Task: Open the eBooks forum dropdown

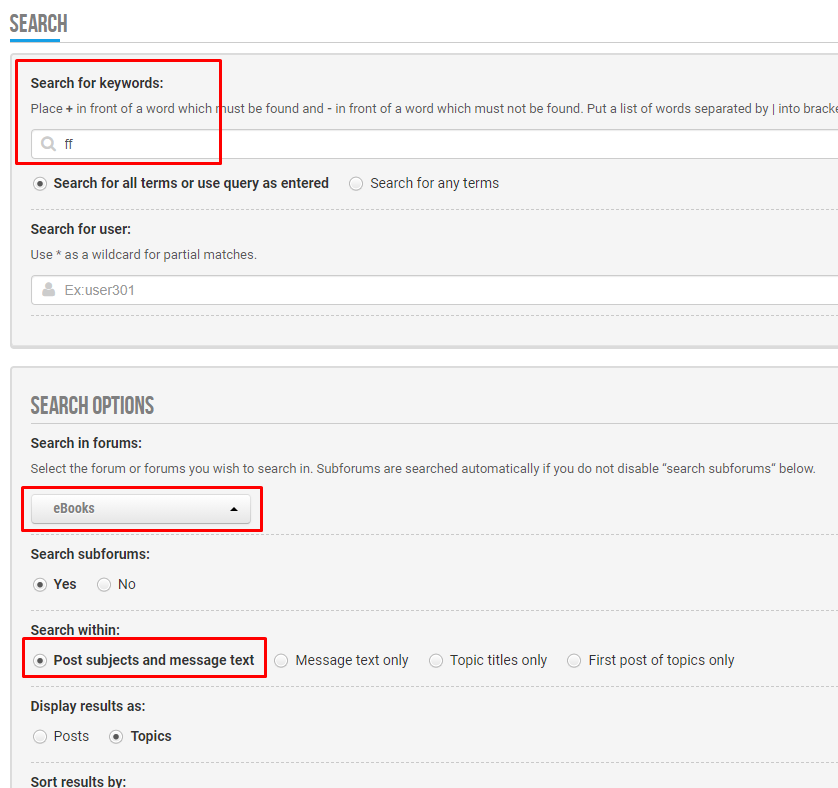Action: [x=141, y=509]
